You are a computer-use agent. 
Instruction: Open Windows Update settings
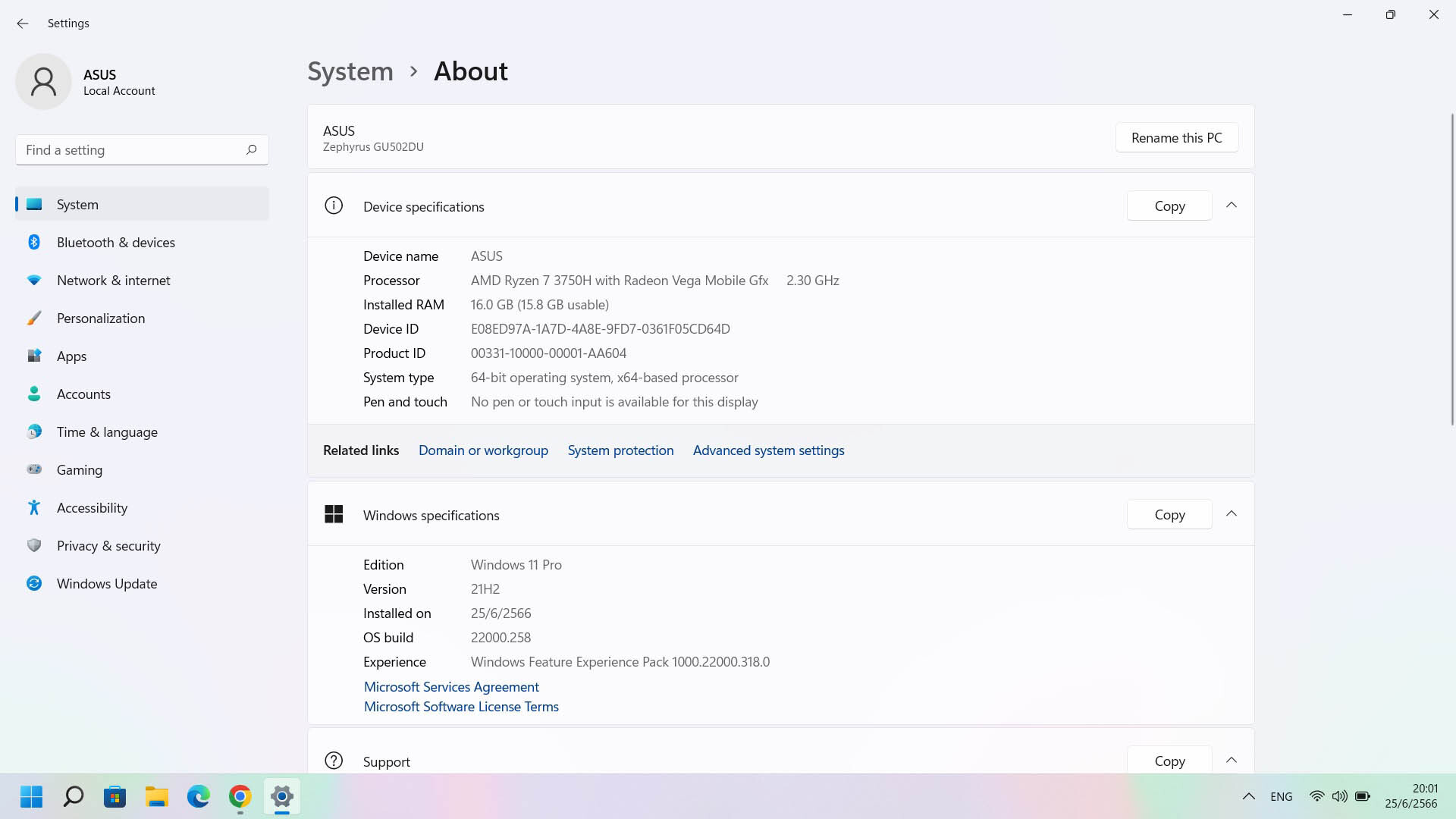(x=142, y=583)
